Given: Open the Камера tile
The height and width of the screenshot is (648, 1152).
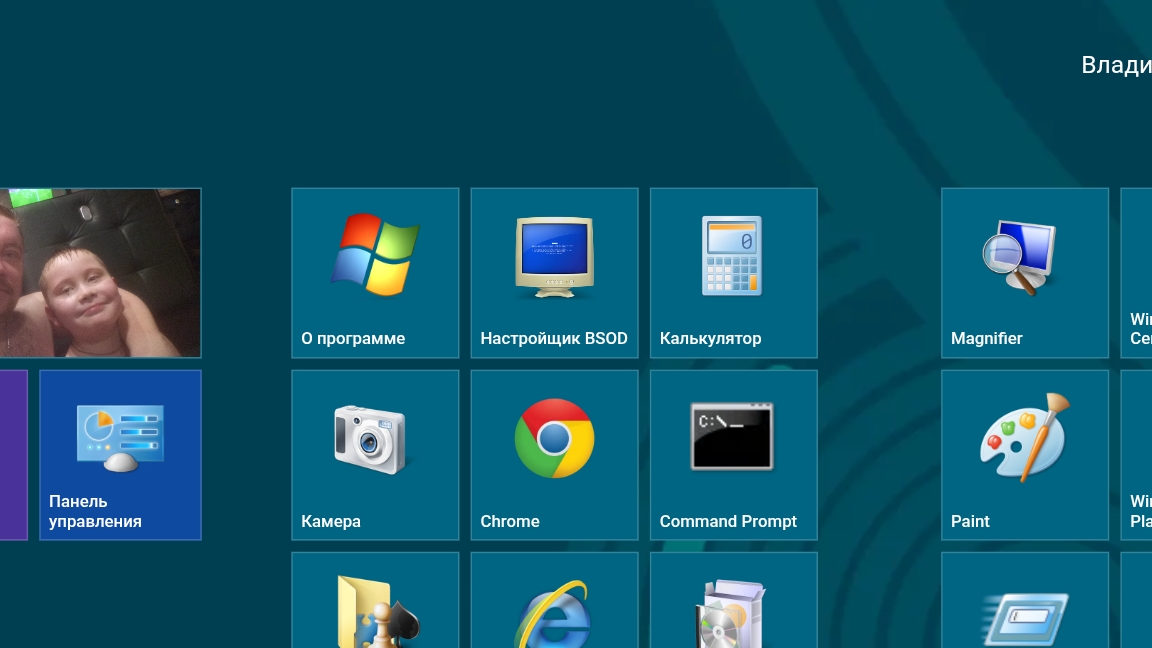Looking at the screenshot, I should [x=375, y=455].
